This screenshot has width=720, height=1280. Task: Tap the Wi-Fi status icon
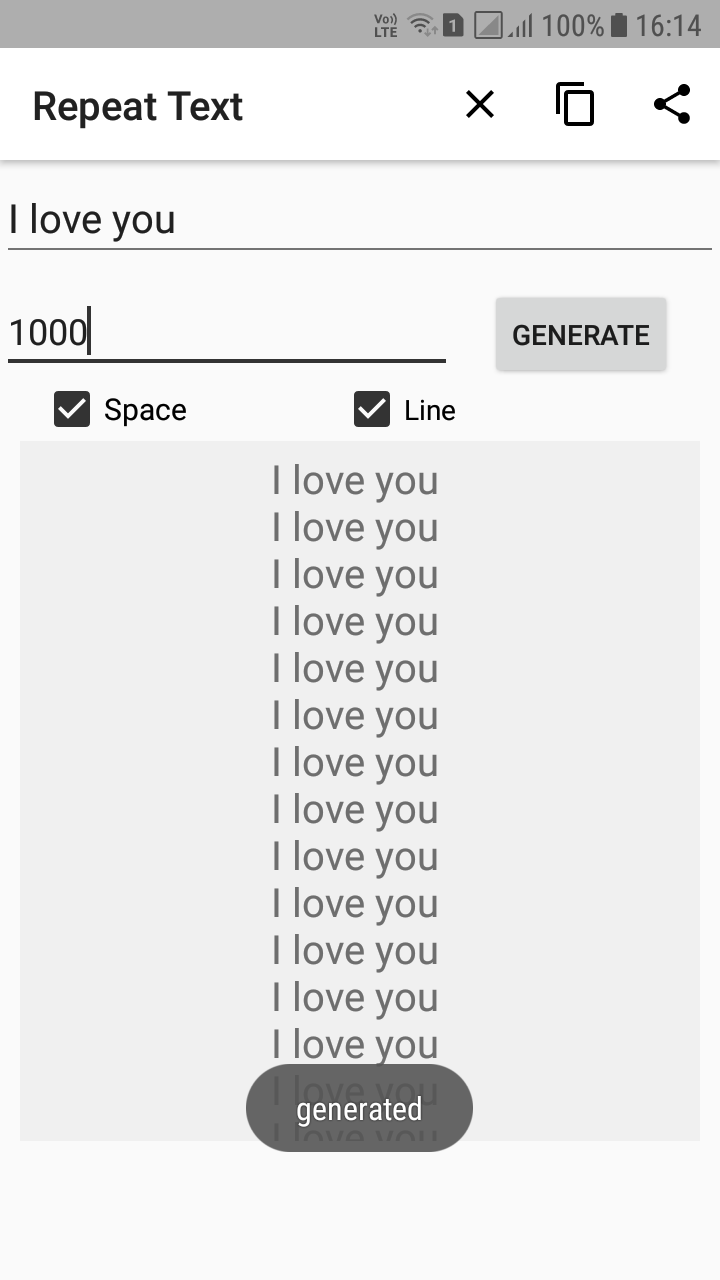pos(423,25)
